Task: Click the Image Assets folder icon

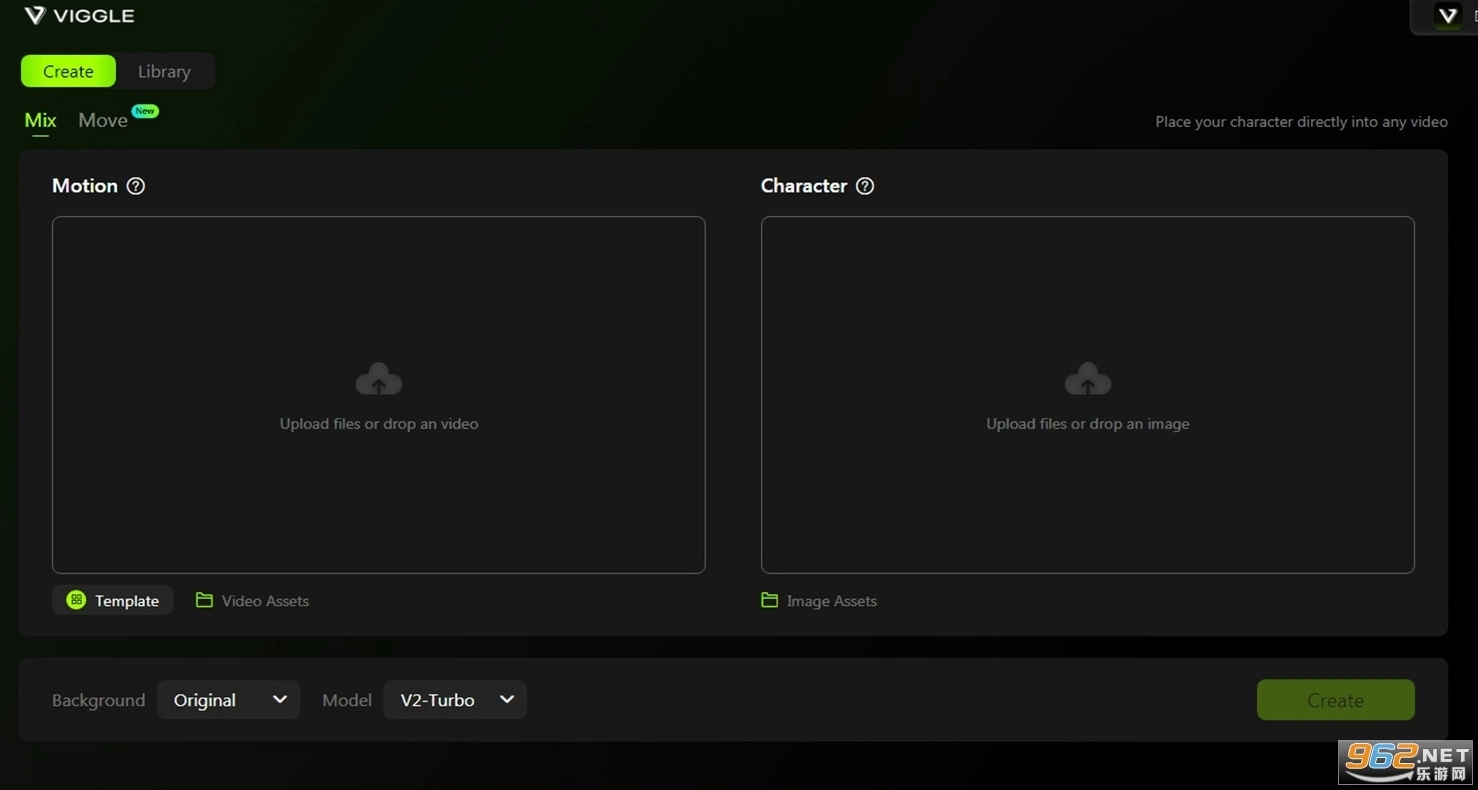Action: 769,600
